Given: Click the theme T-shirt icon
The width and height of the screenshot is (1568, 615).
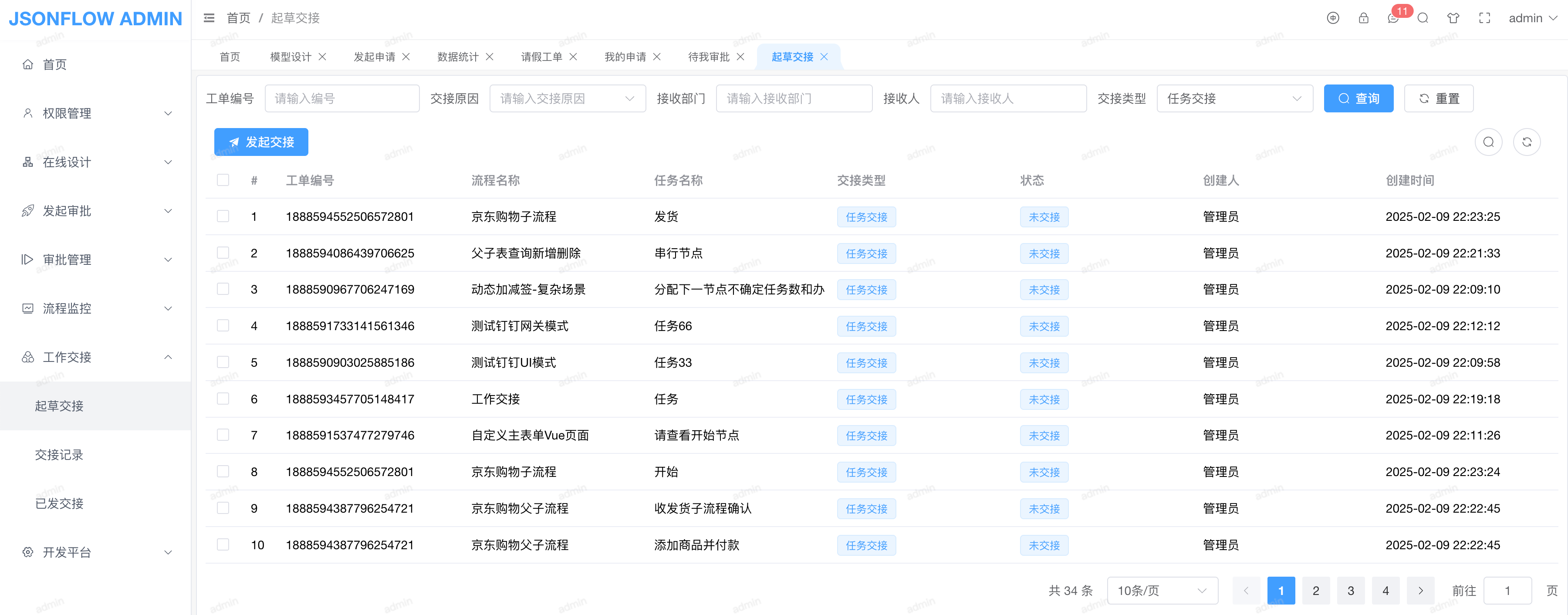Looking at the screenshot, I should 1453,18.
